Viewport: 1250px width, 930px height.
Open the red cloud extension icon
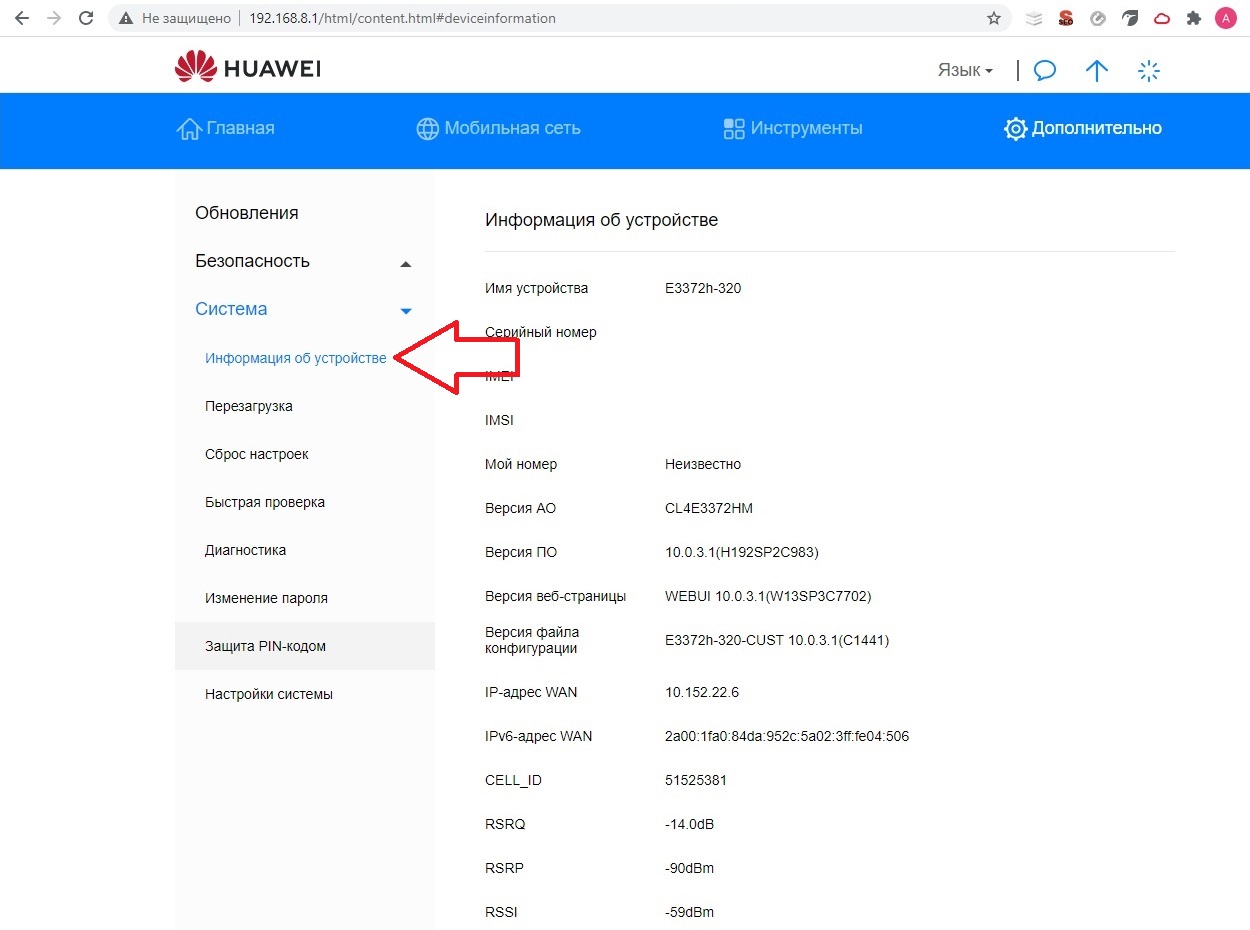pyautogui.click(x=1162, y=18)
